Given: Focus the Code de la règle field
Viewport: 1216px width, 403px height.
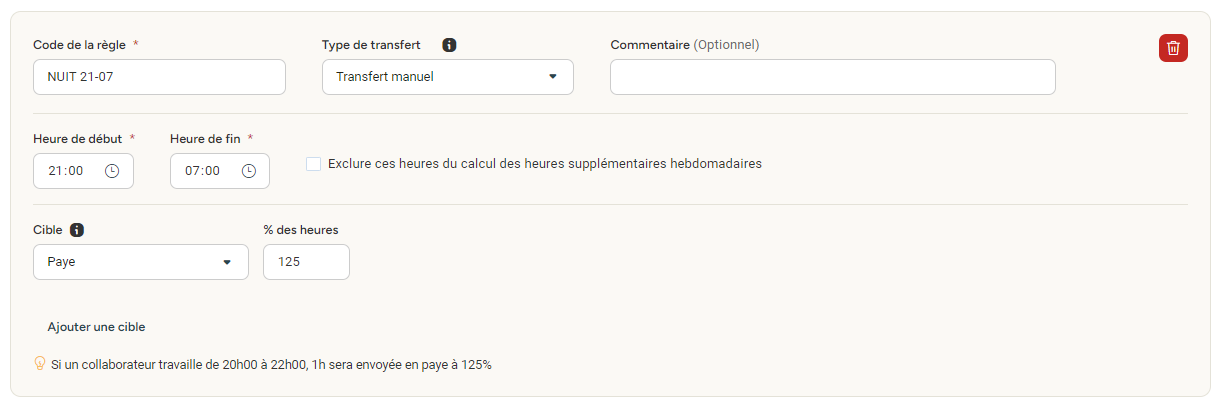Looking at the screenshot, I should click(159, 77).
